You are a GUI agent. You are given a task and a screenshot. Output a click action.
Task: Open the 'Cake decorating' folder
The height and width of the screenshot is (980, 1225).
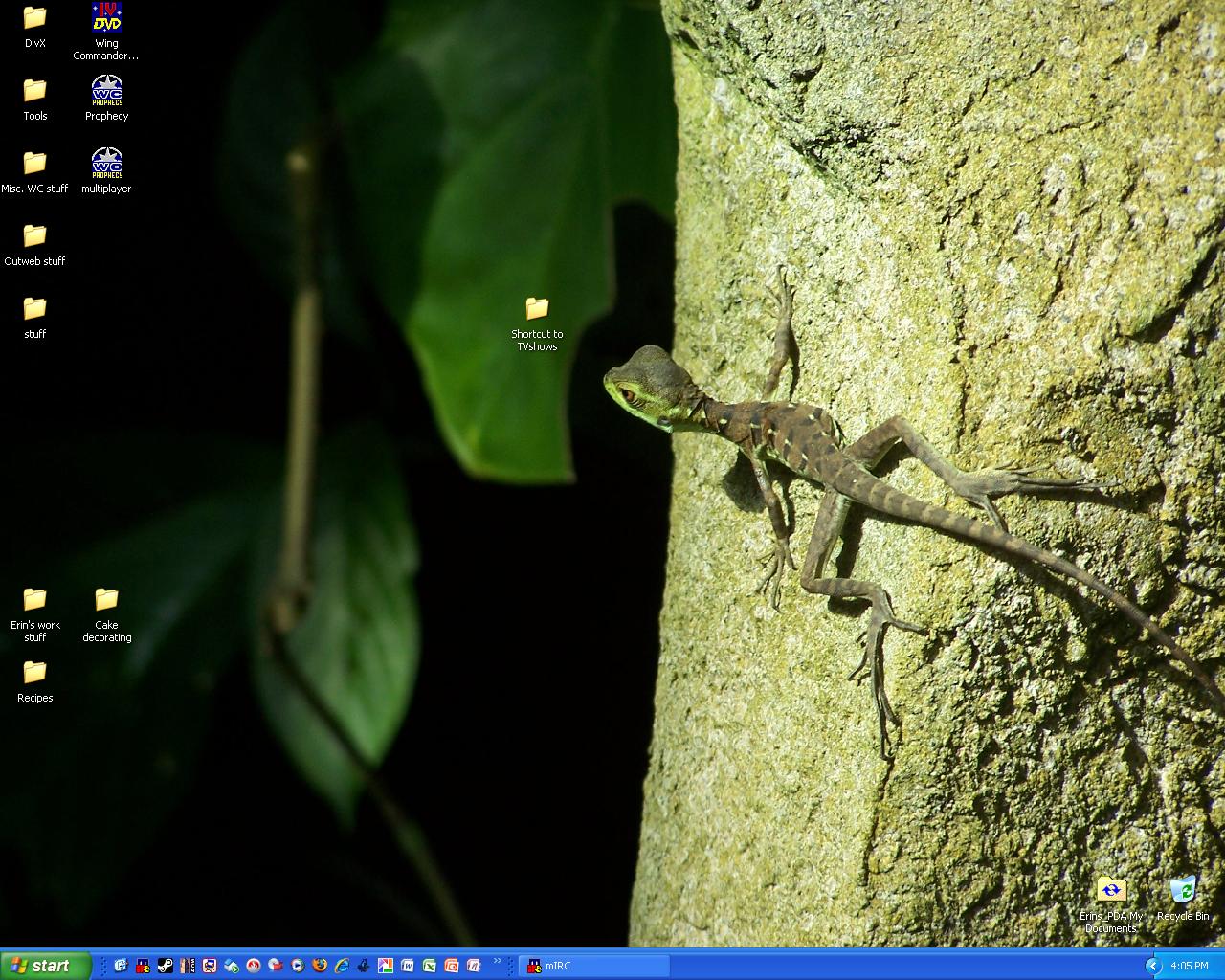[x=105, y=601]
